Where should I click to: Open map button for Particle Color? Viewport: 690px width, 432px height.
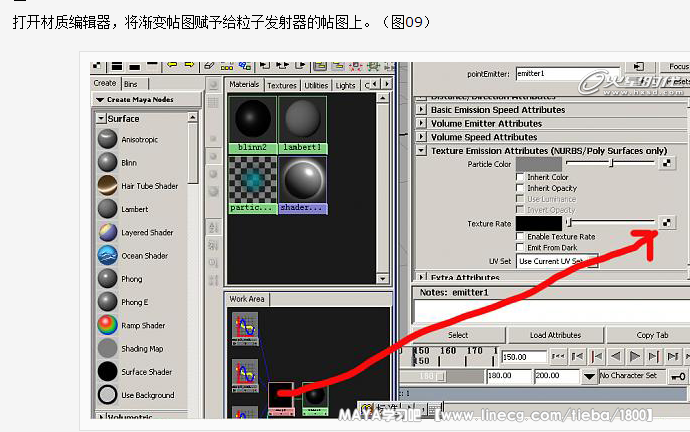click(667, 163)
